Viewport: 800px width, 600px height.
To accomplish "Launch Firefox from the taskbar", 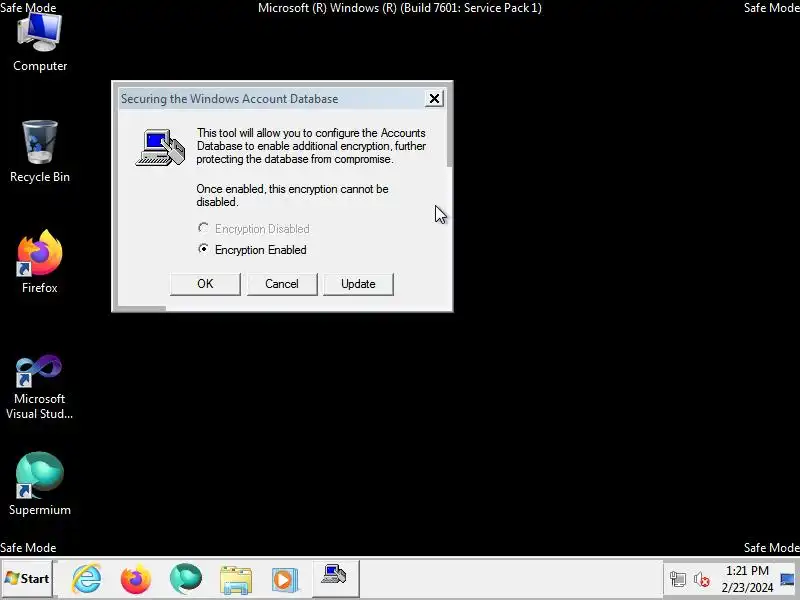I will tap(136, 579).
